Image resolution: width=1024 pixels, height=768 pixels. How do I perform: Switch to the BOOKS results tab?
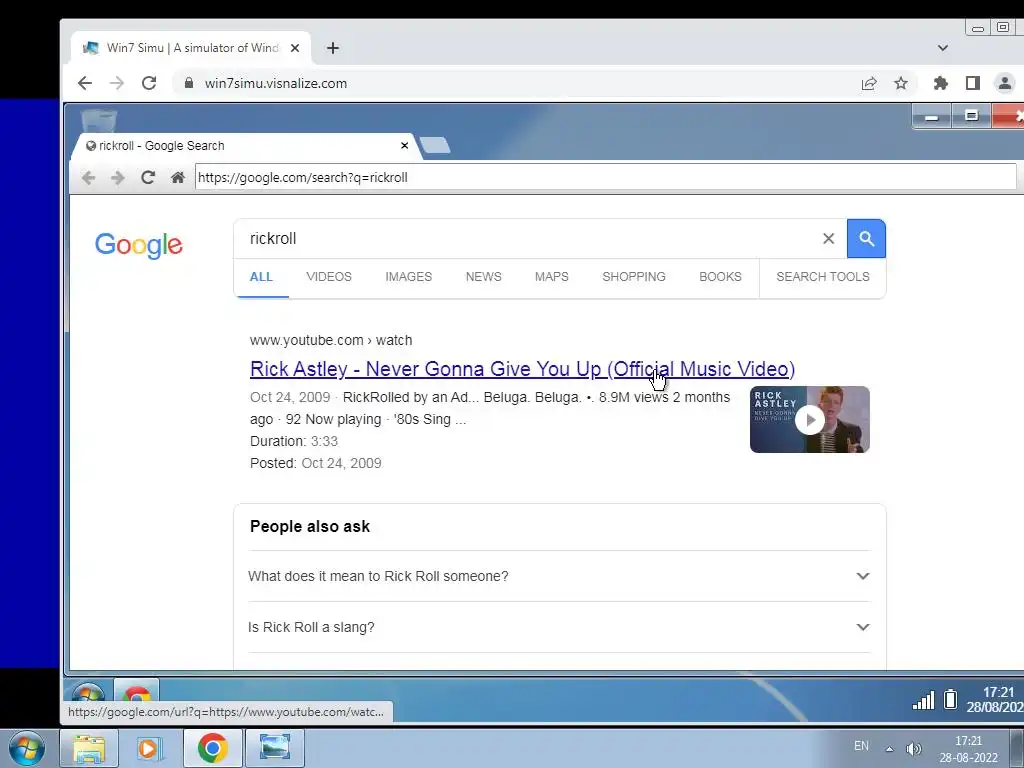(x=720, y=277)
